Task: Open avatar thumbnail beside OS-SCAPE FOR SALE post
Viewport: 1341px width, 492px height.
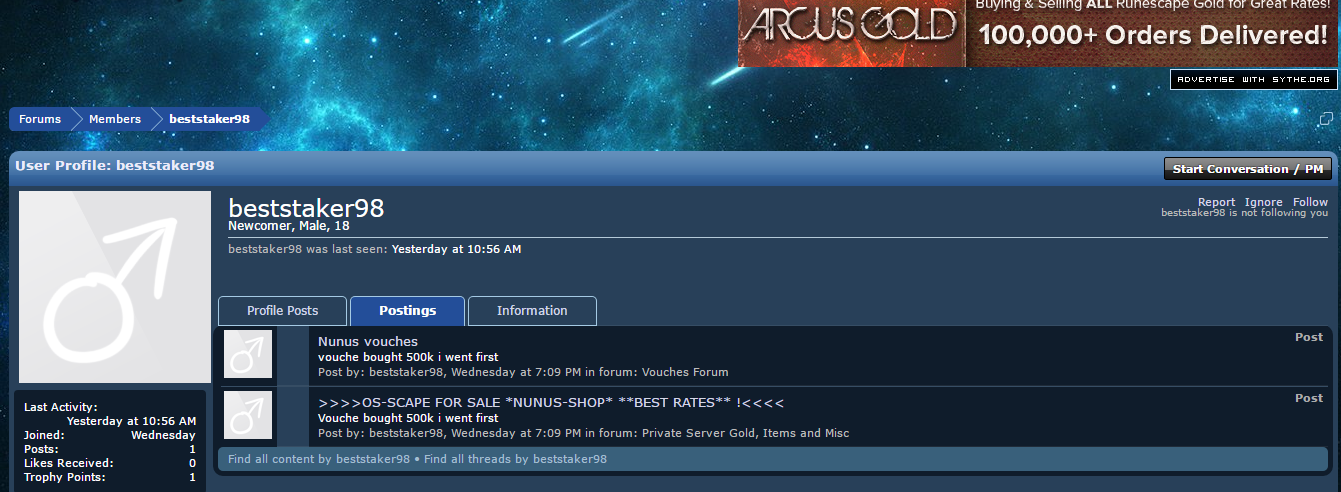Action: [248, 415]
